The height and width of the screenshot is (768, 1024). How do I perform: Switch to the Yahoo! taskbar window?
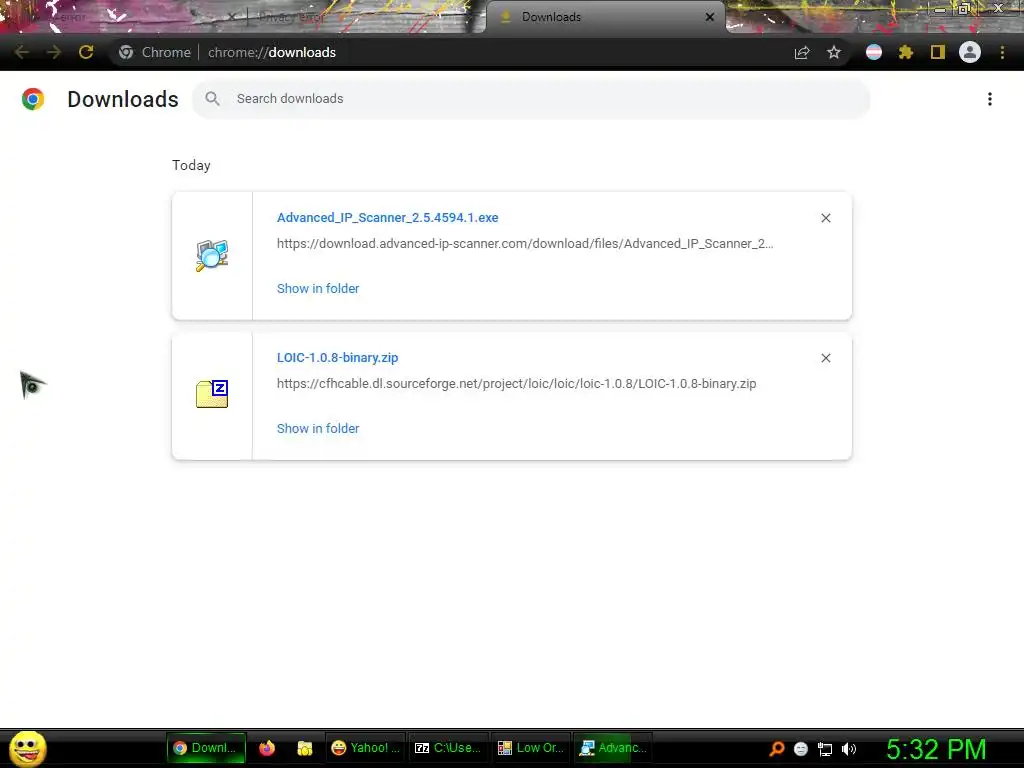point(365,748)
